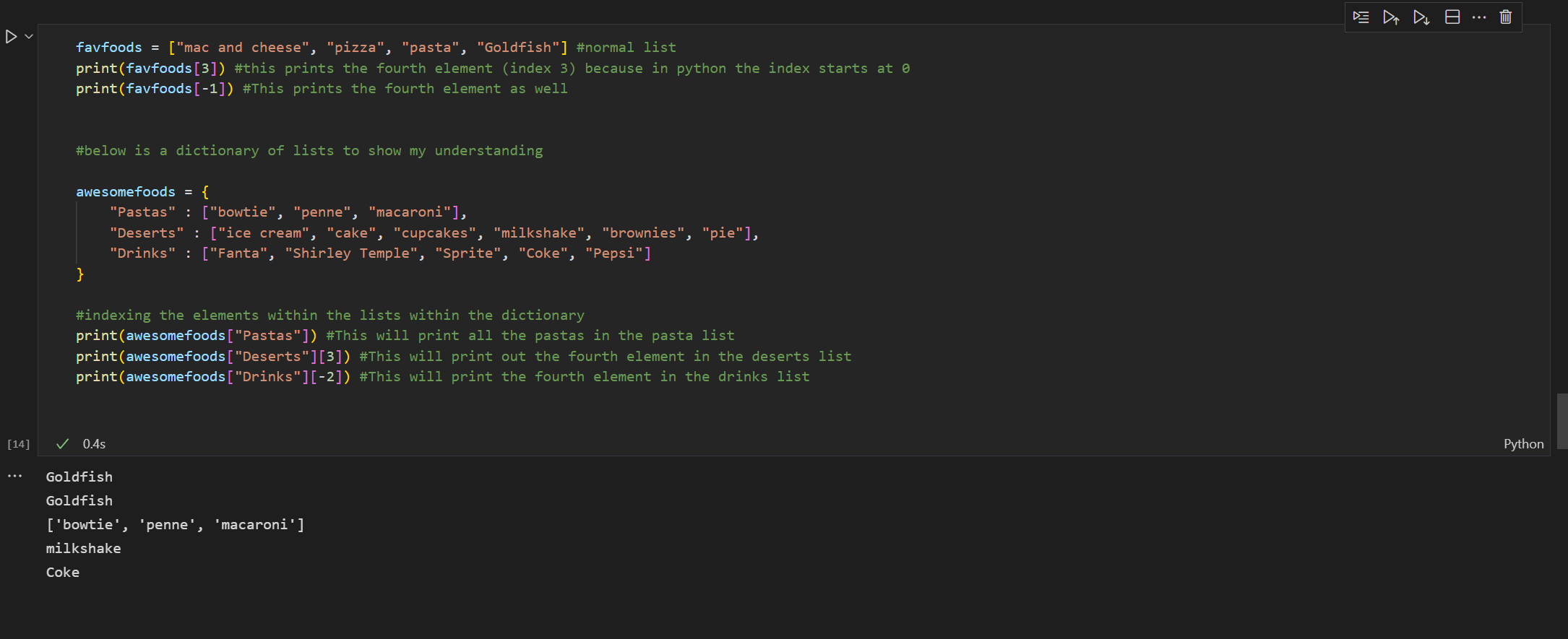
Task: Click the execution count [14]
Action: pyautogui.click(x=19, y=444)
